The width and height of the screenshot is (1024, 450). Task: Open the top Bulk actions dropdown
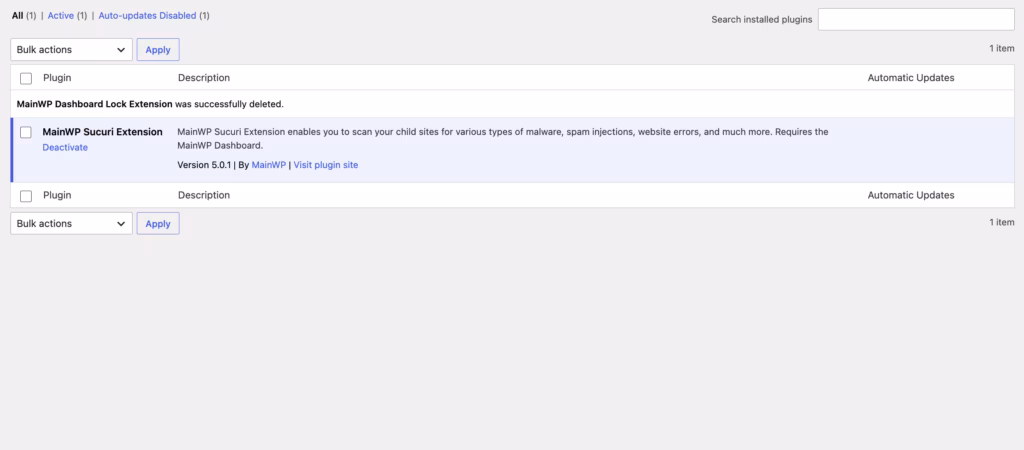coord(71,50)
